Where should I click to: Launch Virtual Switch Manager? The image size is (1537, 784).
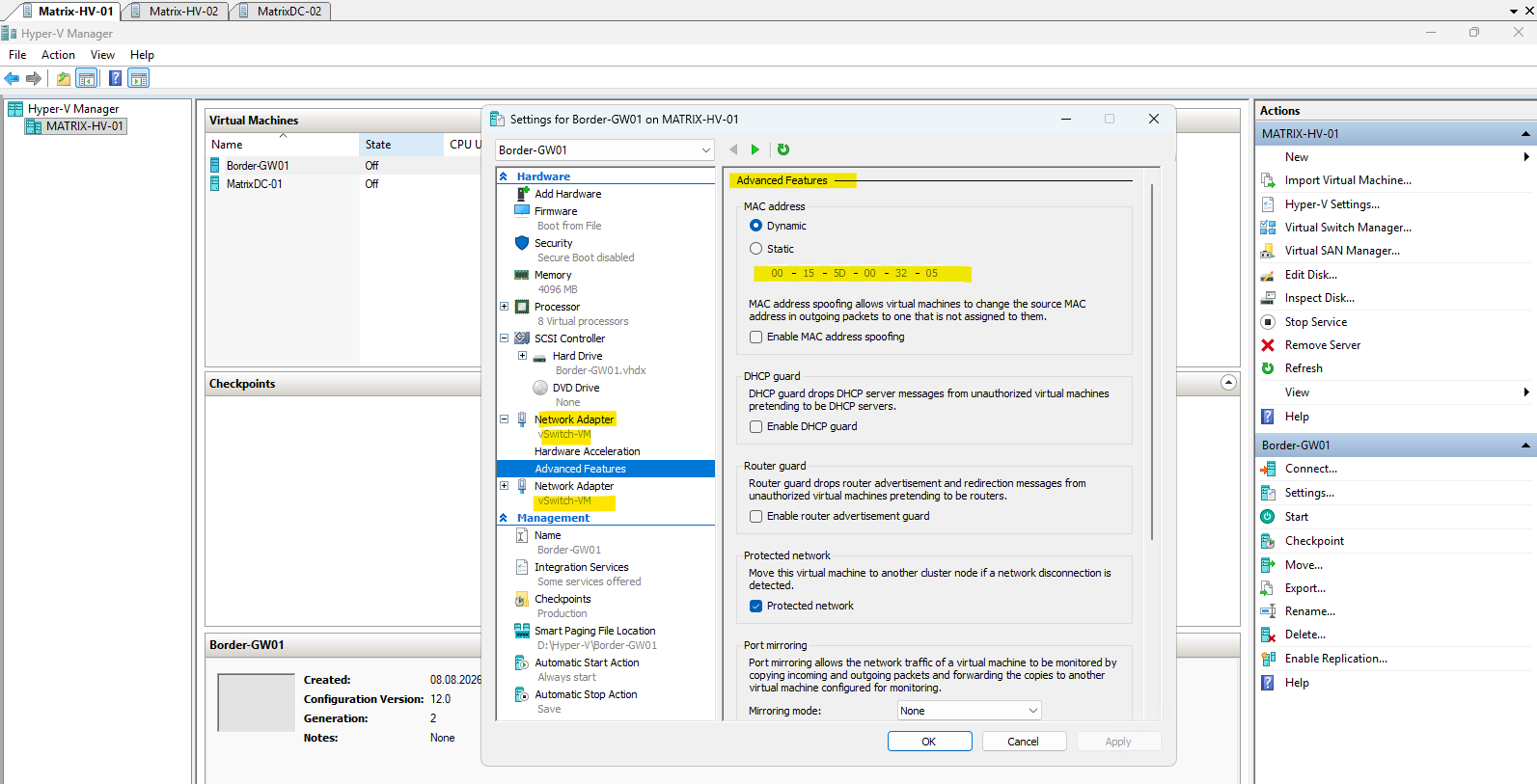tap(1348, 228)
